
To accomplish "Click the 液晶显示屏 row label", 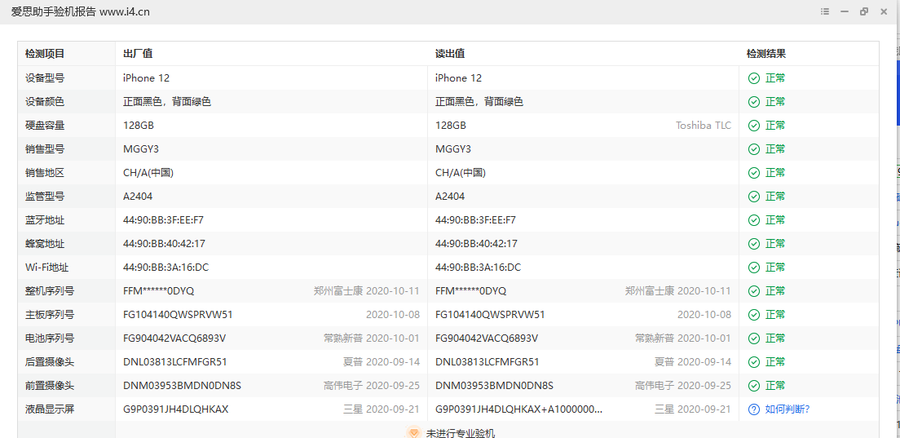I will (x=49, y=409).
